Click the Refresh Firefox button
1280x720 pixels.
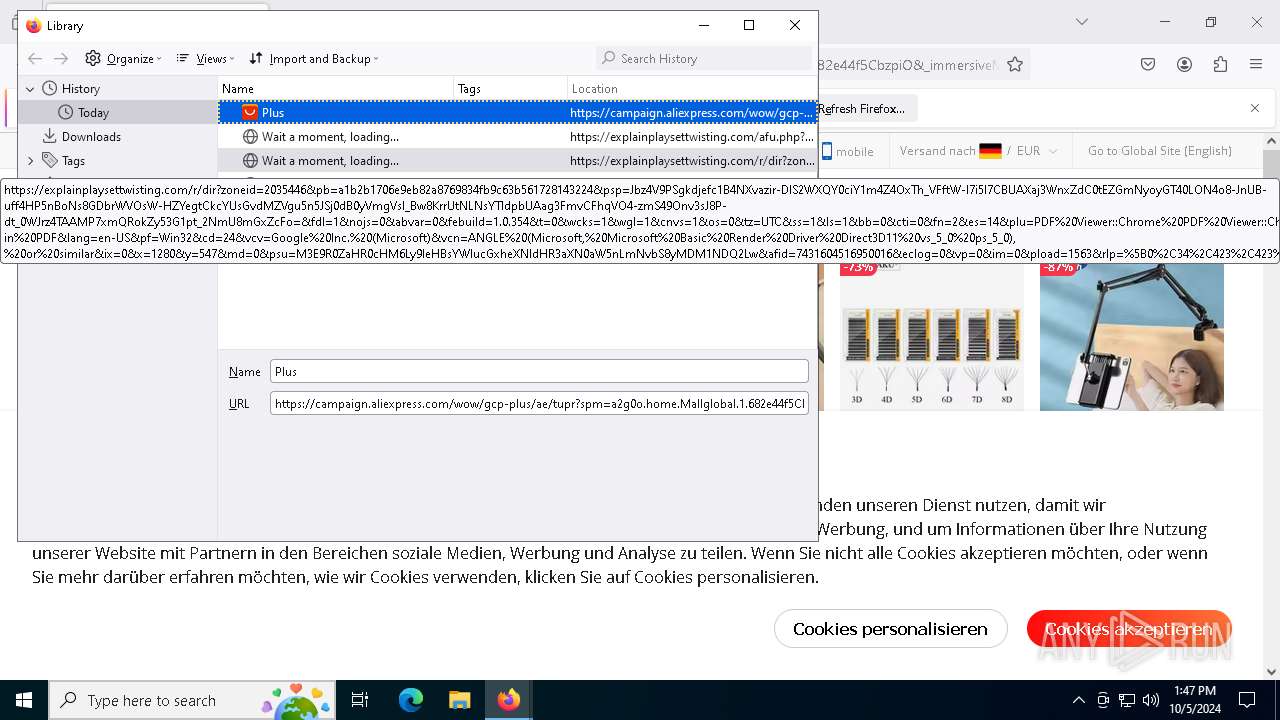click(x=862, y=109)
